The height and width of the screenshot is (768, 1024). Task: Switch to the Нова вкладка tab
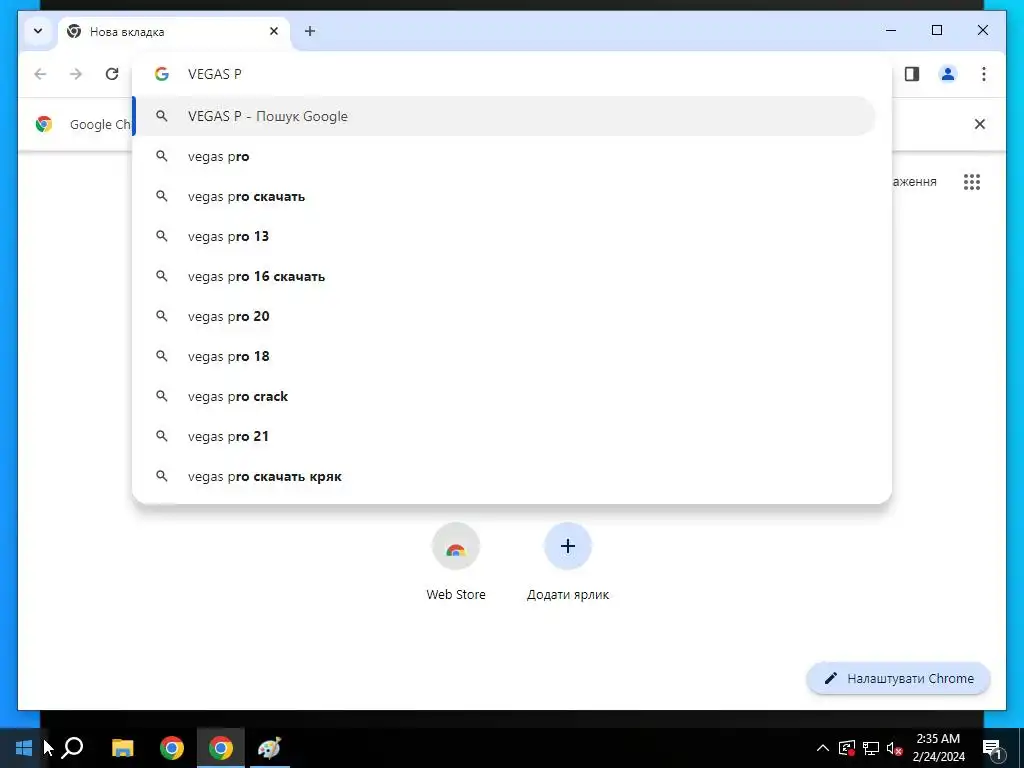click(173, 31)
